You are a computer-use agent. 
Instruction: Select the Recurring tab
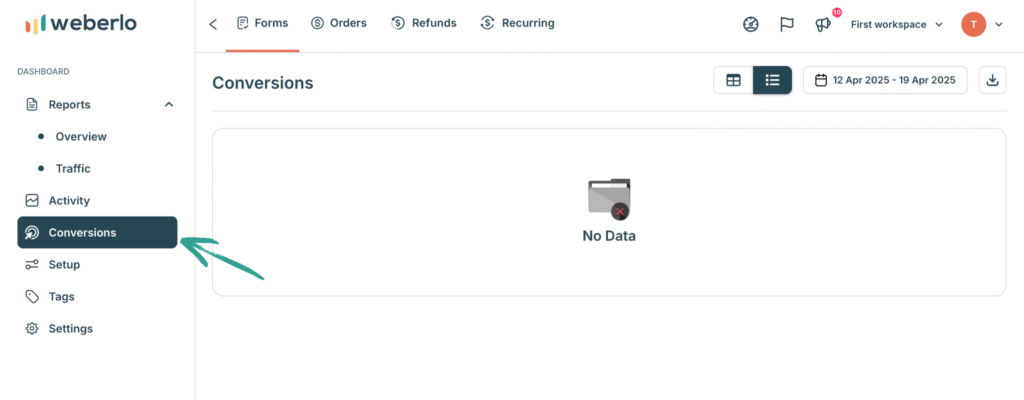coord(517,24)
